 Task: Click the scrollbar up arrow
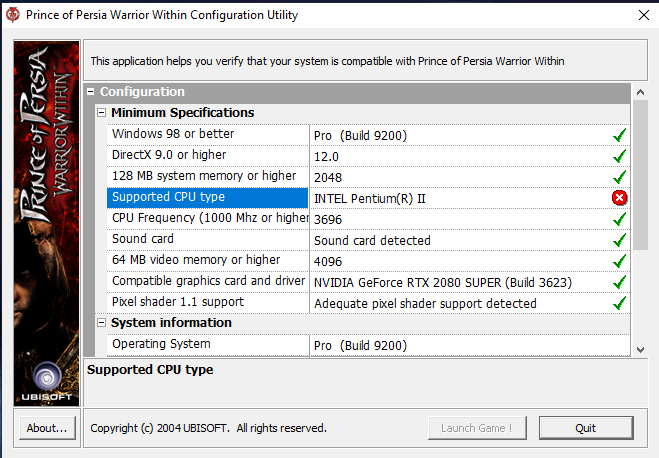tap(641, 92)
